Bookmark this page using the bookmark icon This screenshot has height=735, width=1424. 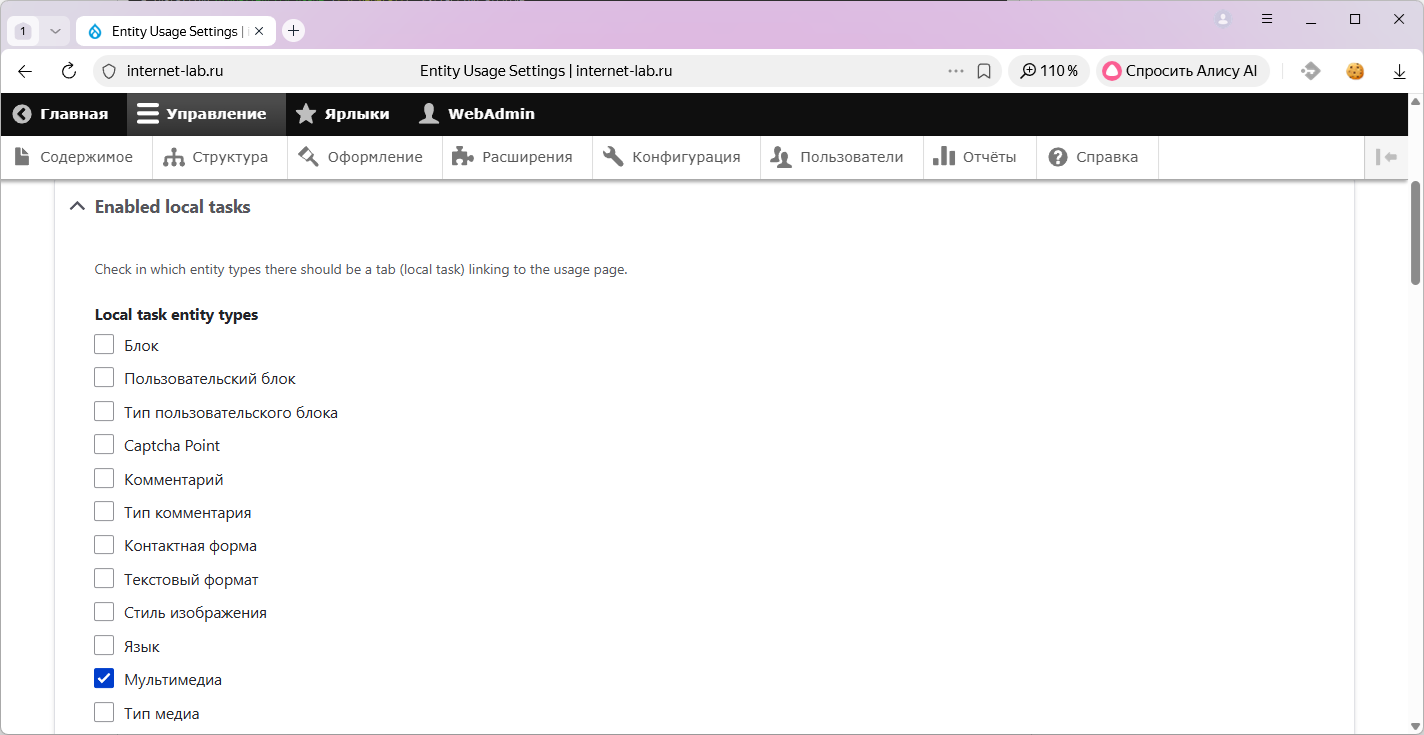[x=984, y=71]
